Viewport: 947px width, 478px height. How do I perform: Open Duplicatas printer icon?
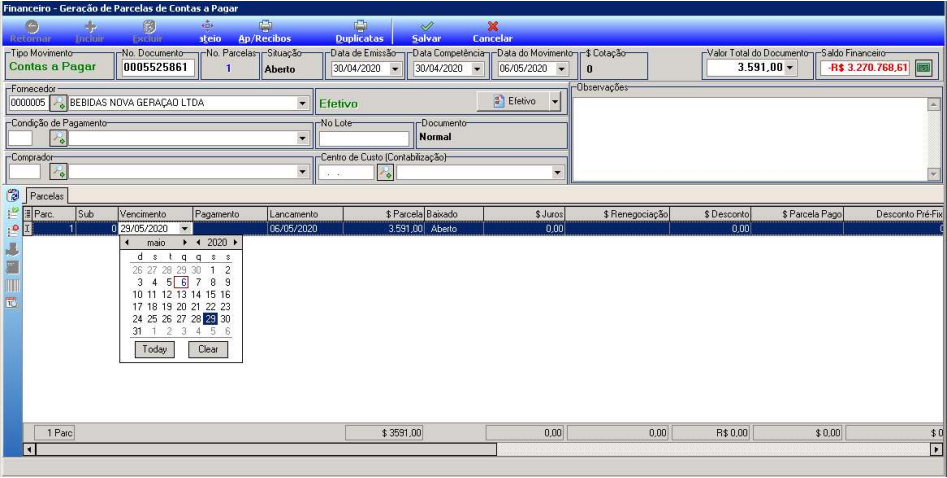click(360, 26)
